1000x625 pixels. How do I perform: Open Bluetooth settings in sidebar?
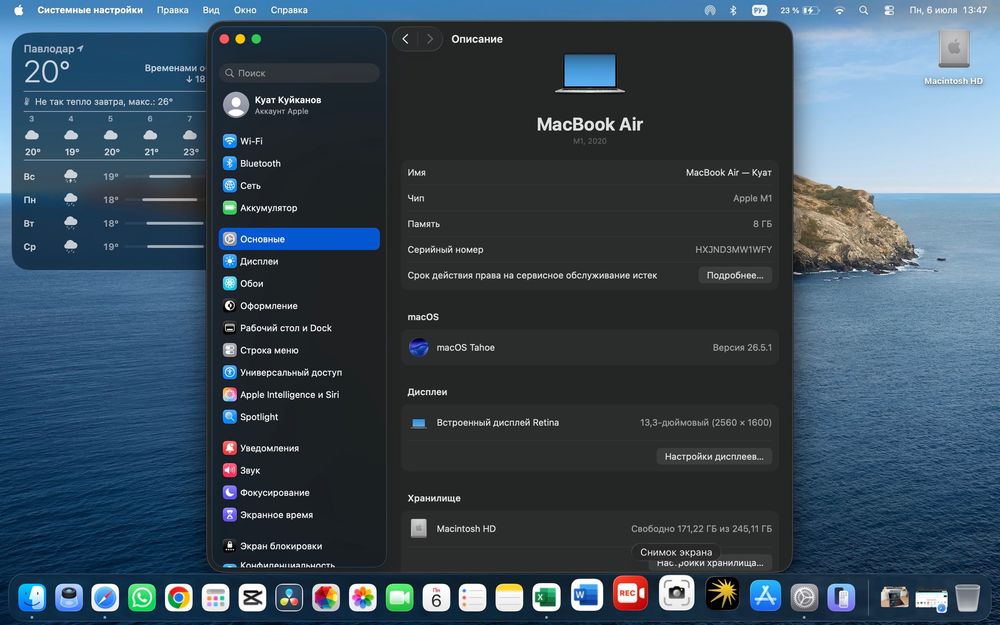299,163
